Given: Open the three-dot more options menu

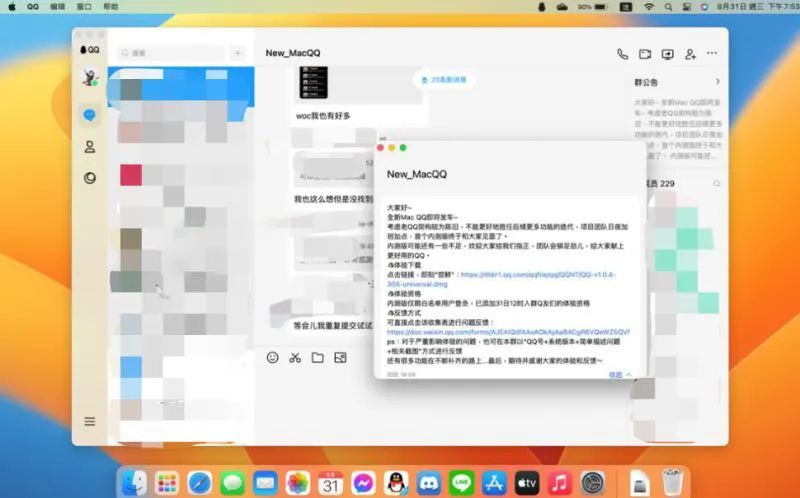Looking at the screenshot, I should tap(712, 53).
